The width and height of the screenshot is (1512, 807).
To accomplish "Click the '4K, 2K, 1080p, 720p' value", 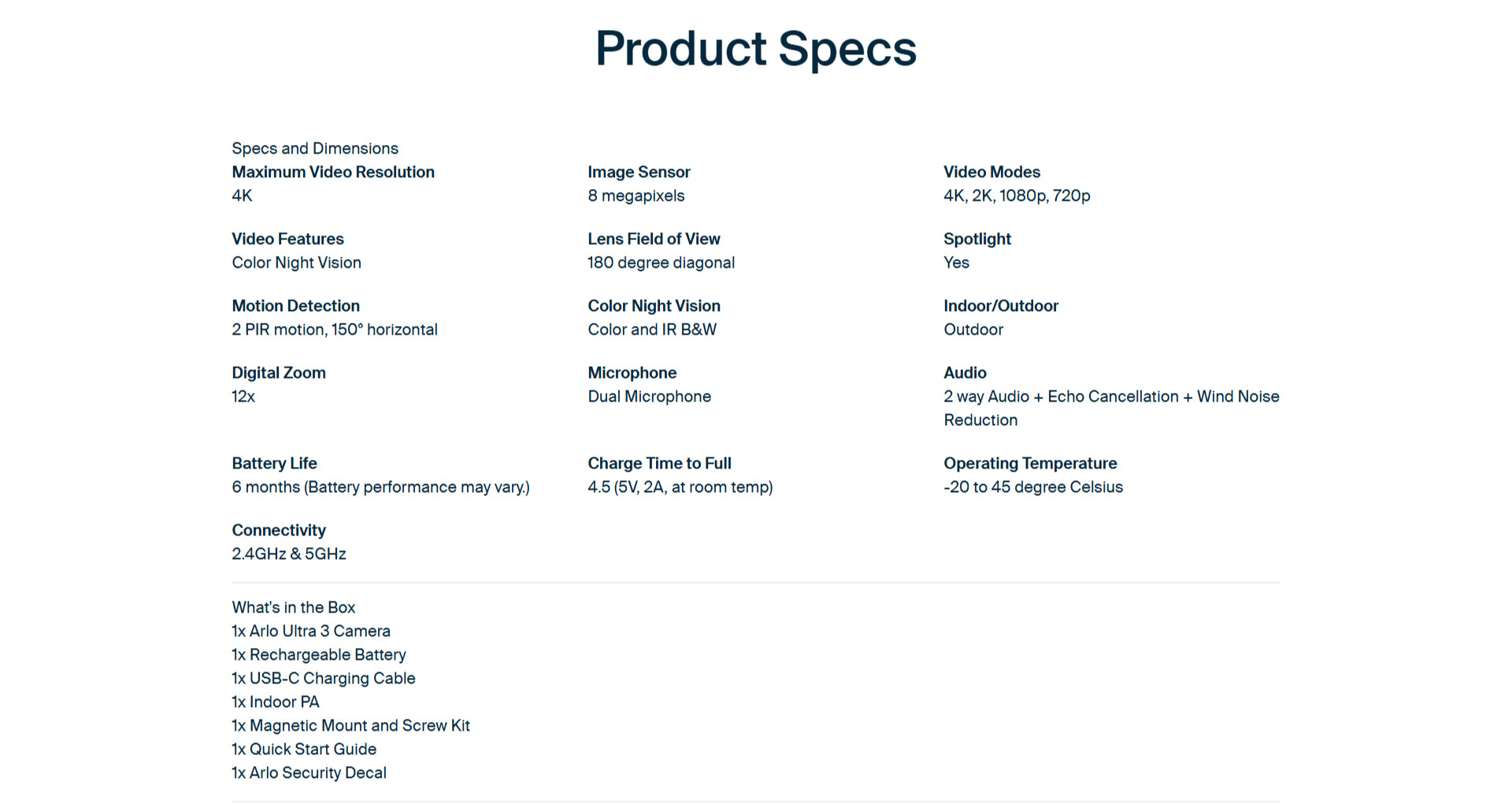I will click(1017, 195).
